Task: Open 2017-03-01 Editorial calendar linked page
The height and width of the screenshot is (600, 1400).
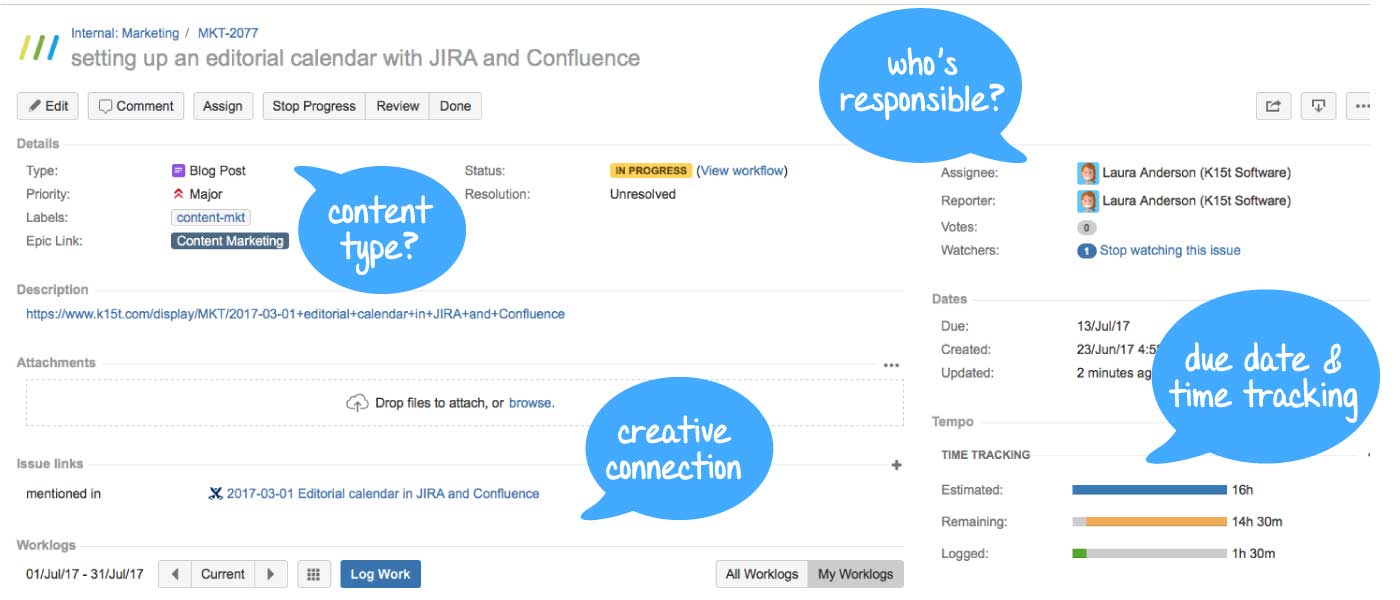Action: tap(383, 494)
